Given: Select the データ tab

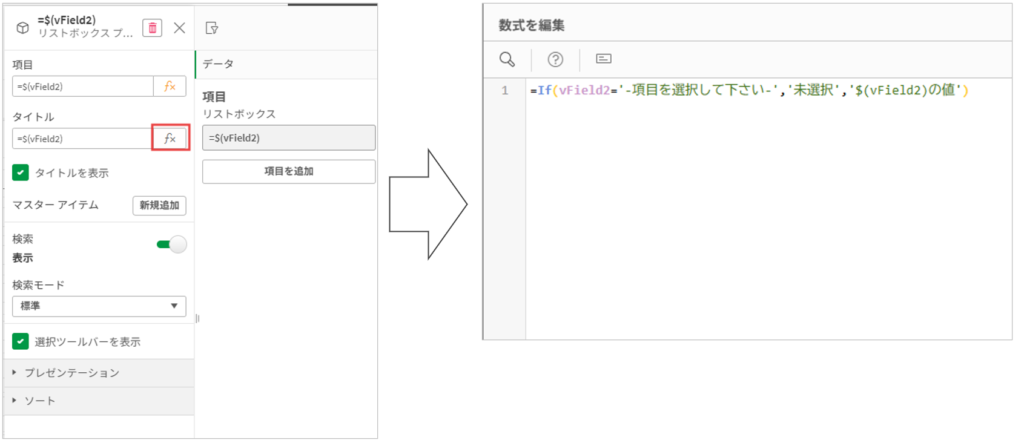Looking at the screenshot, I should 220,64.
